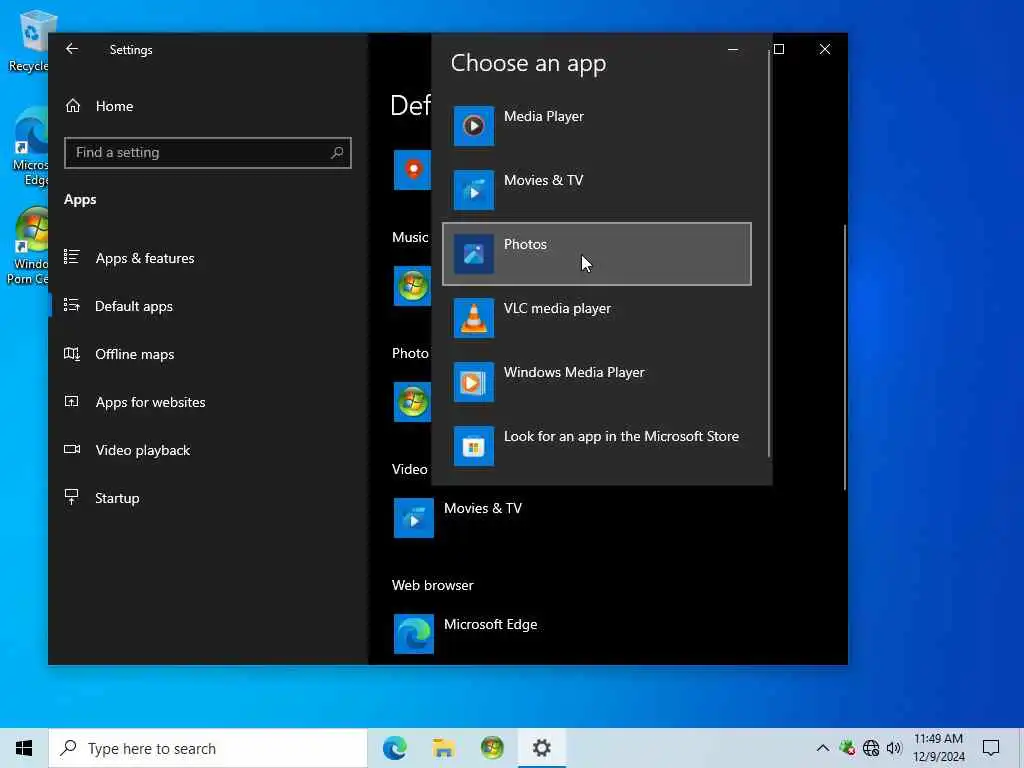Maximize the Settings window
The width and height of the screenshot is (1024, 768).
(778, 49)
